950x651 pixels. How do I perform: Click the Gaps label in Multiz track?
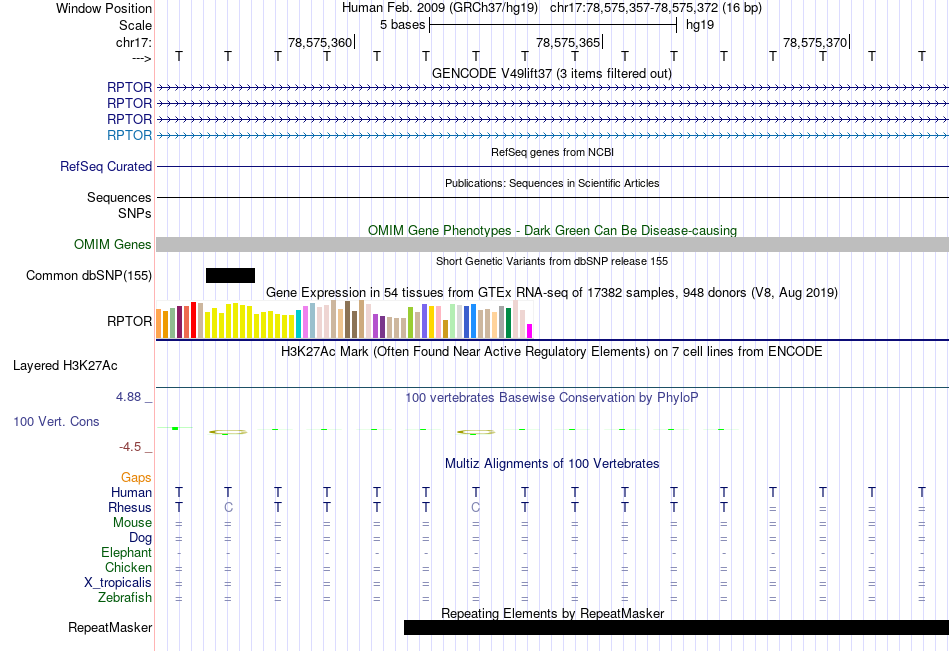pyautogui.click(x=136, y=478)
